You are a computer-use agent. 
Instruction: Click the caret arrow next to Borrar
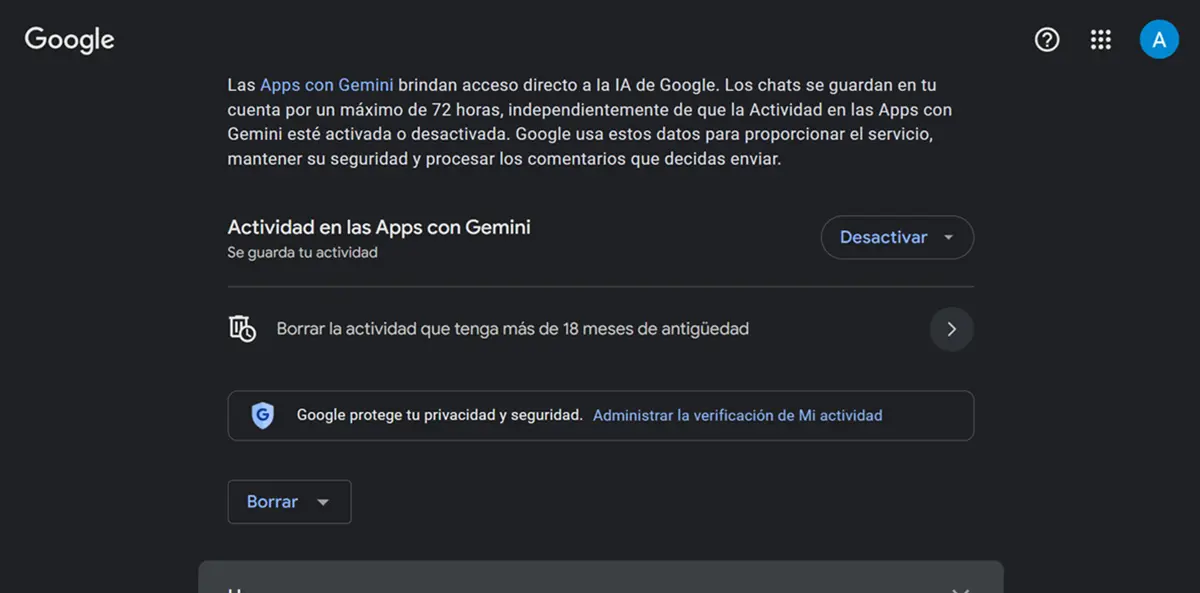[323, 503]
